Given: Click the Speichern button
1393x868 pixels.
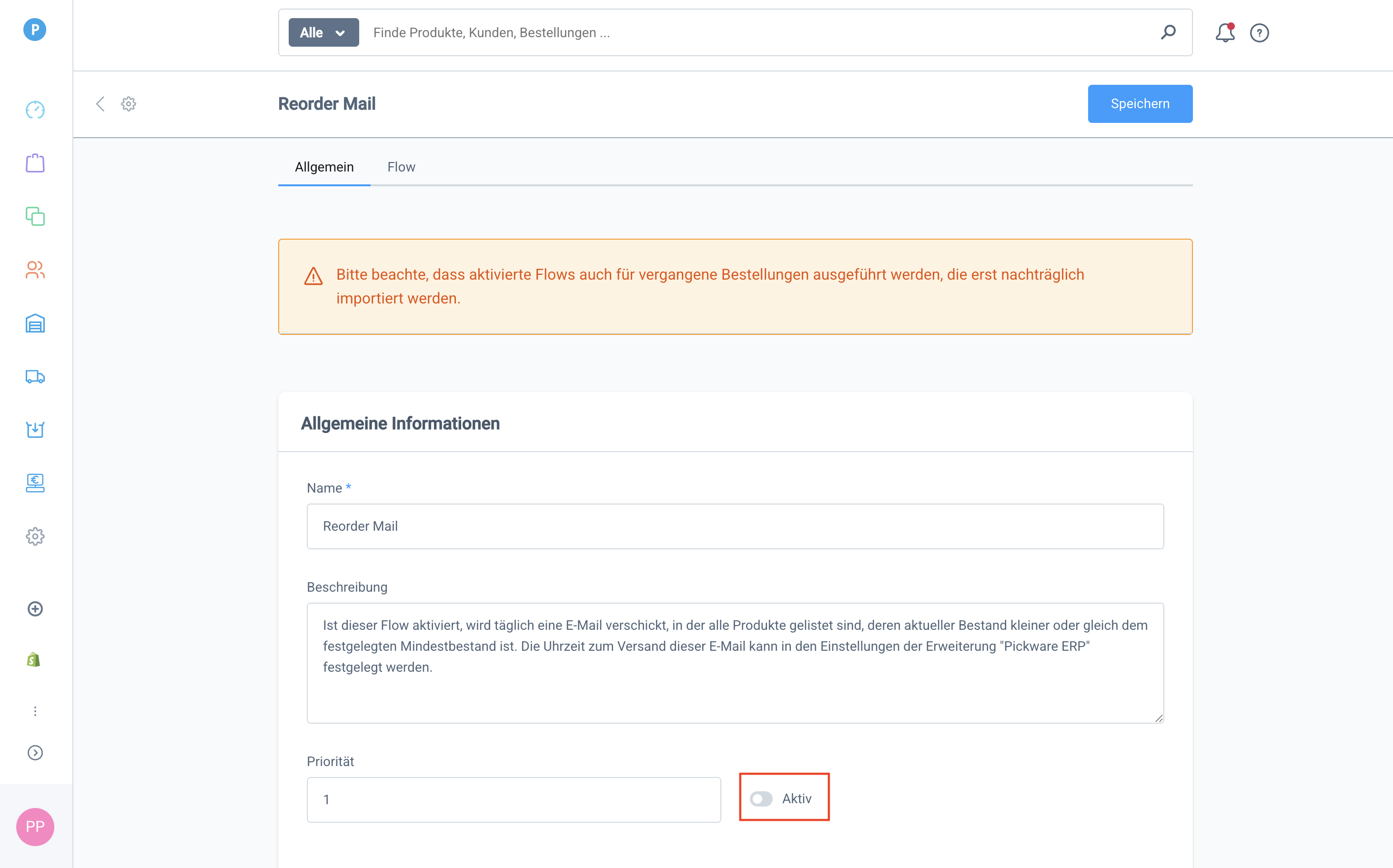Looking at the screenshot, I should coord(1139,104).
